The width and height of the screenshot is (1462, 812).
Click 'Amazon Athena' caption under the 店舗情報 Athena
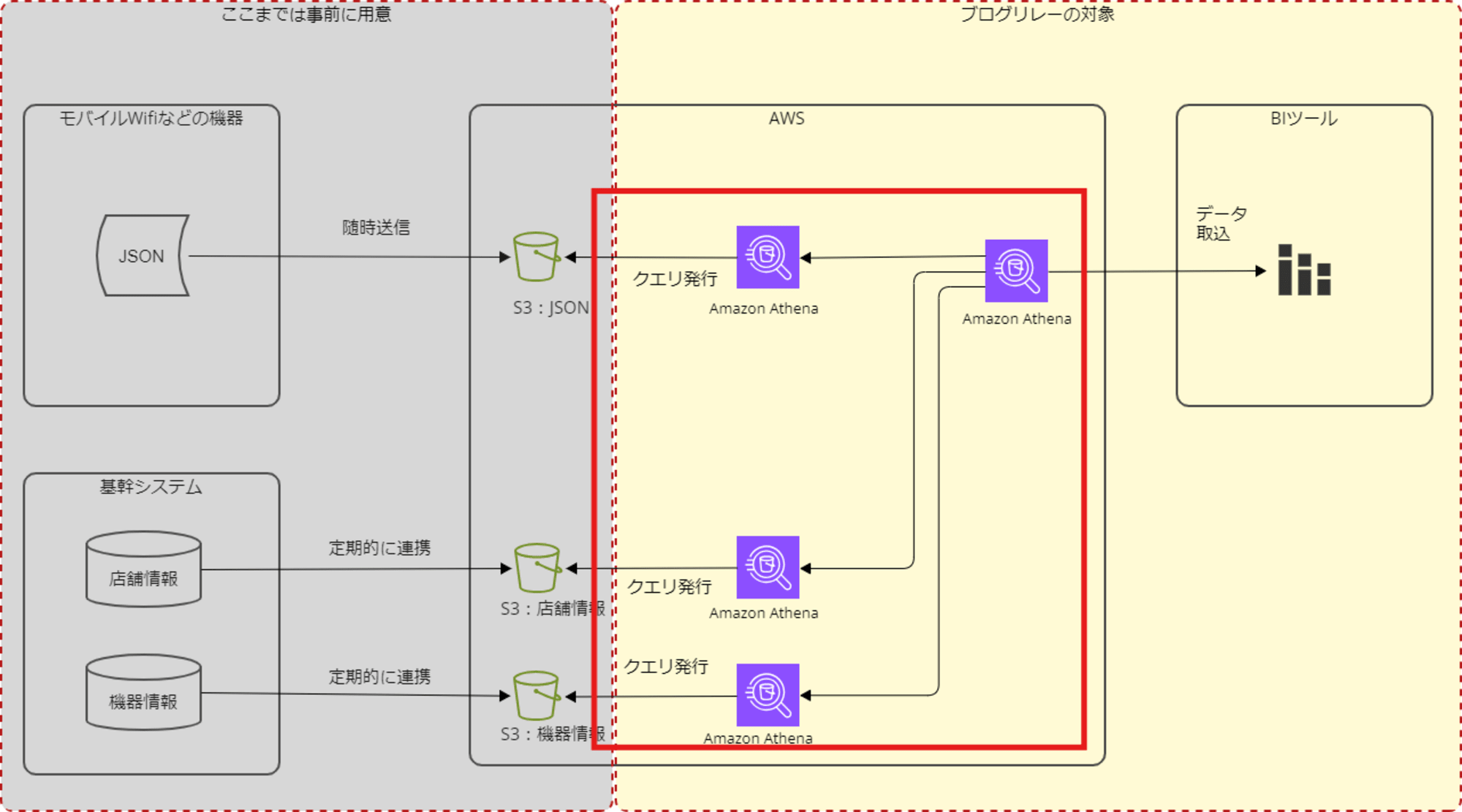(x=763, y=613)
